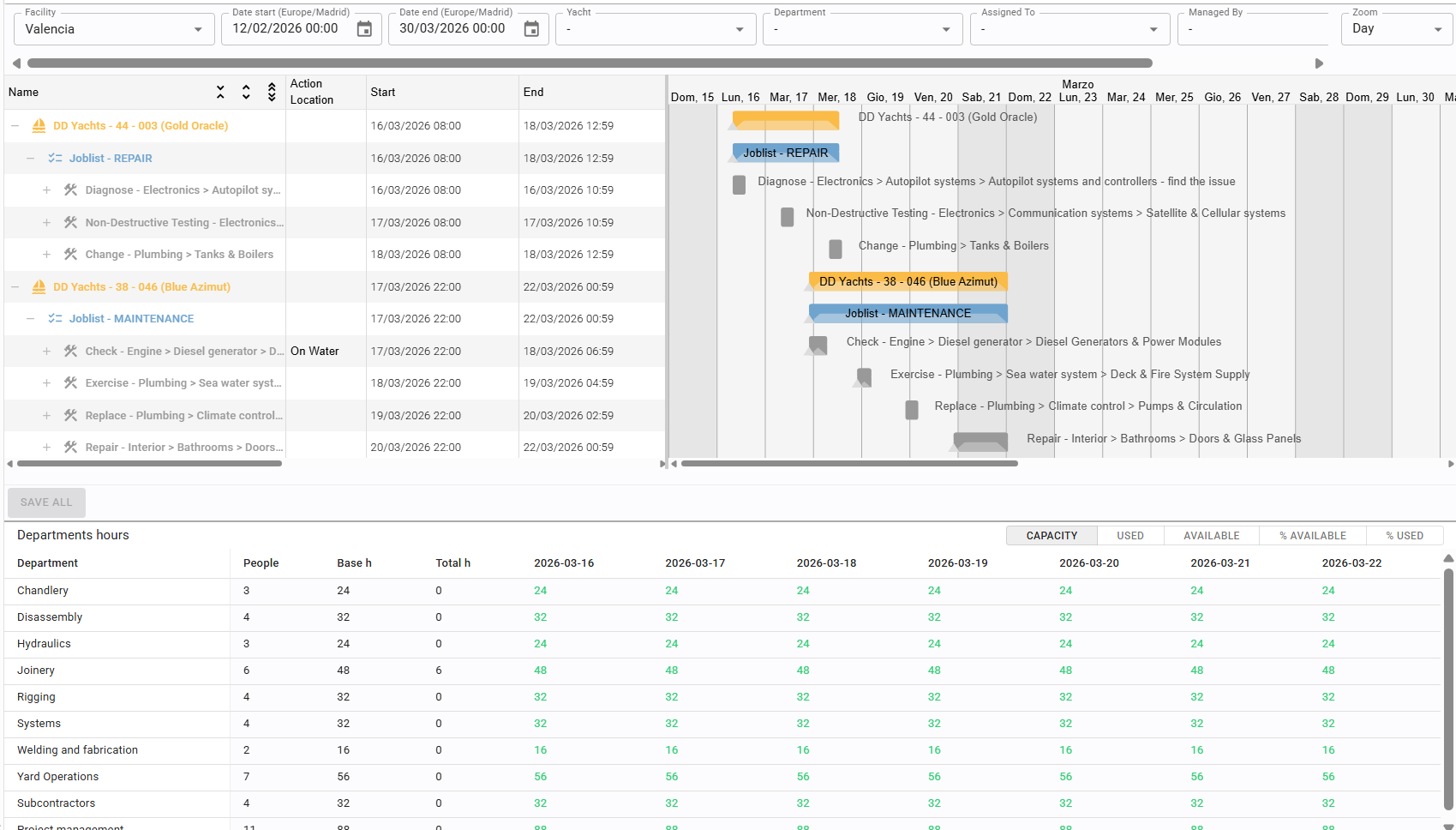Open the Date end calendar picker icon
Image resolution: width=1456 pixels, height=830 pixels.
coord(531,29)
